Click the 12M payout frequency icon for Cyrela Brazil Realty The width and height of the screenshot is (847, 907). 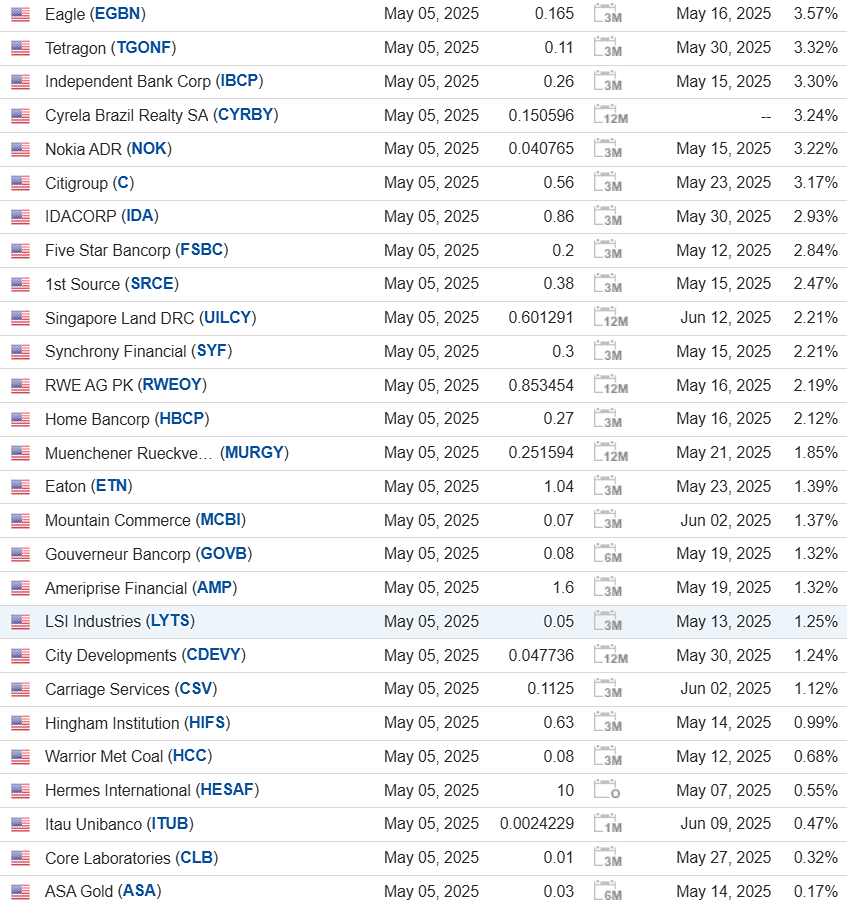click(x=610, y=116)
